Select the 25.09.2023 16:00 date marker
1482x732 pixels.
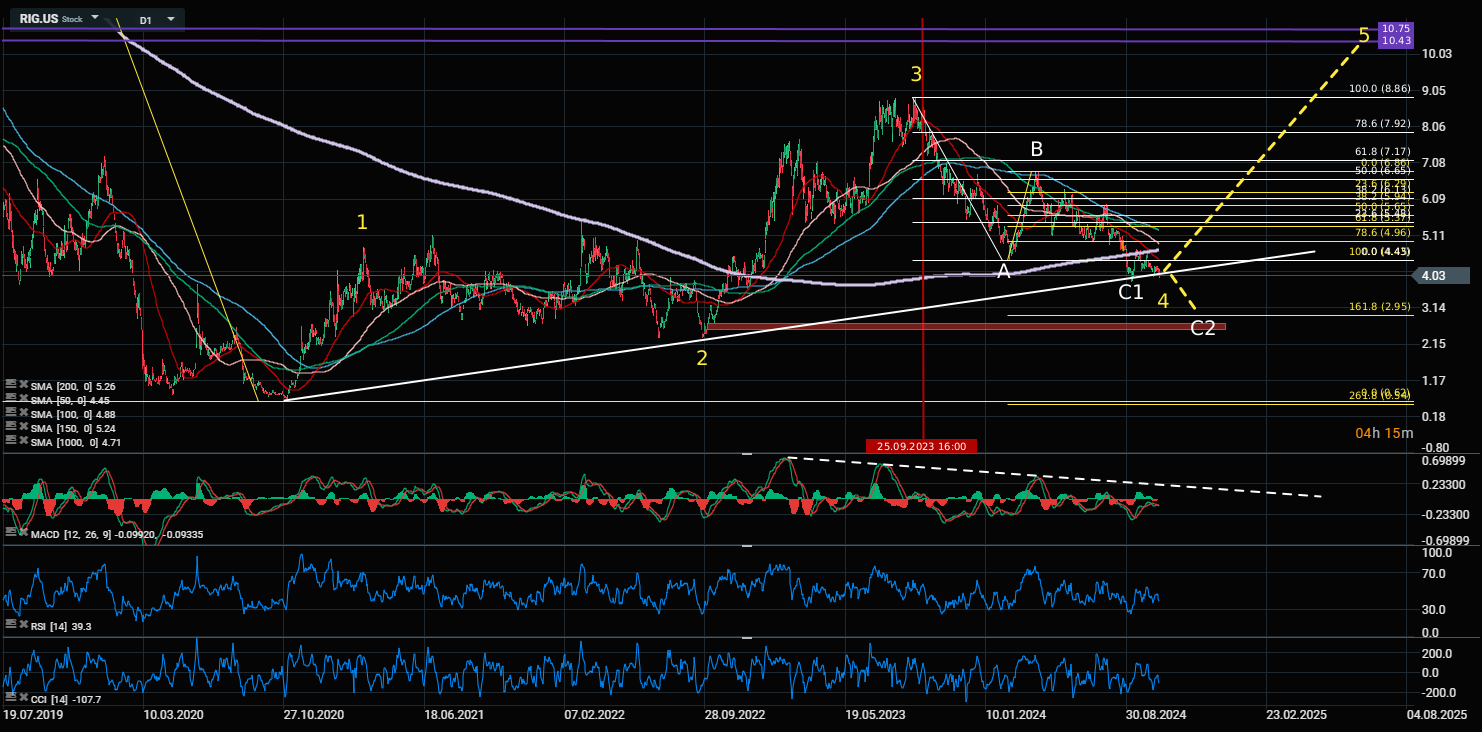921,446
